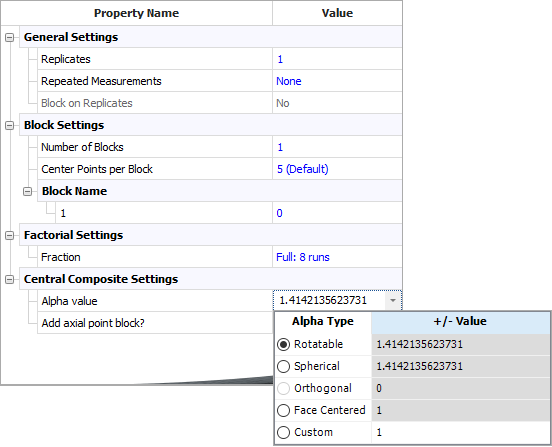Collapse the Block Name subsection
The width and height of the screenshot is (552, 447).
(27, 191)
